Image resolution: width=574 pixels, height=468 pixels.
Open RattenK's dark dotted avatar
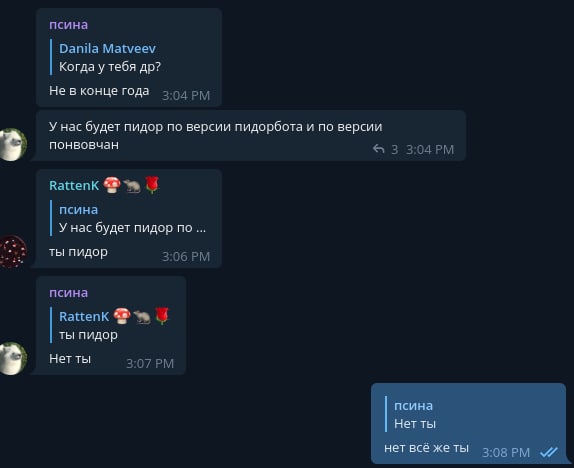click(x=12, y=252)
